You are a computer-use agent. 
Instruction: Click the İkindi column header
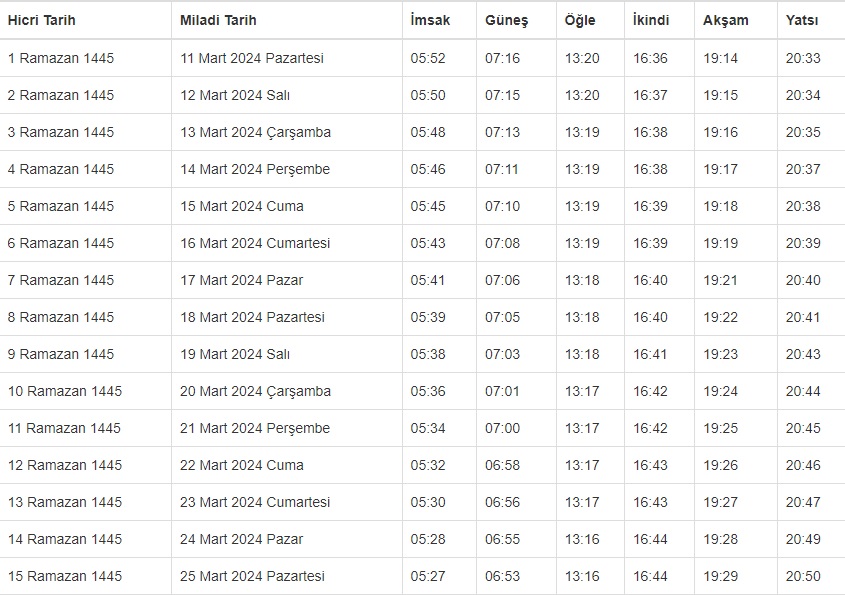651,20
